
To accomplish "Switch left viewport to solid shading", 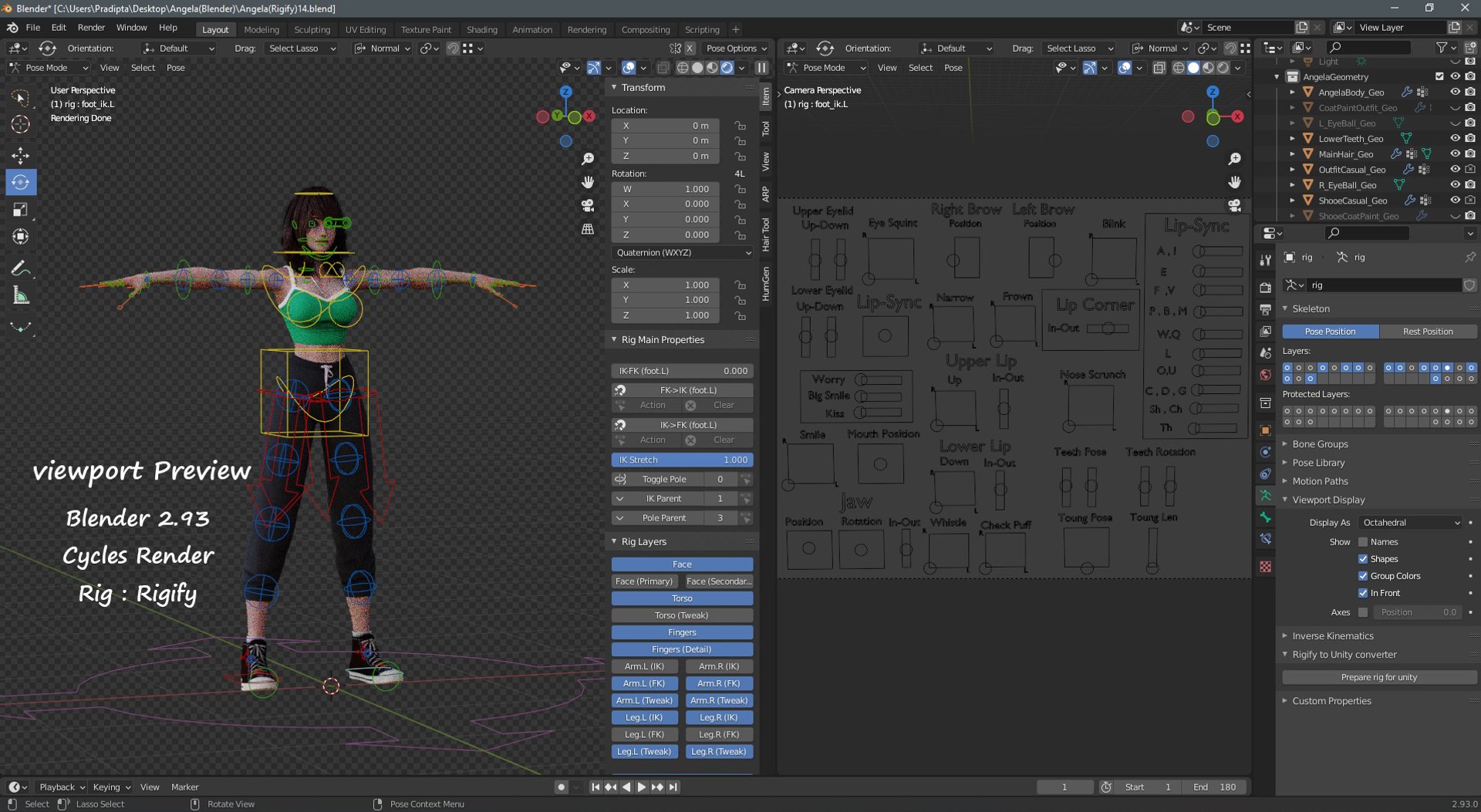I will (697, 68).
